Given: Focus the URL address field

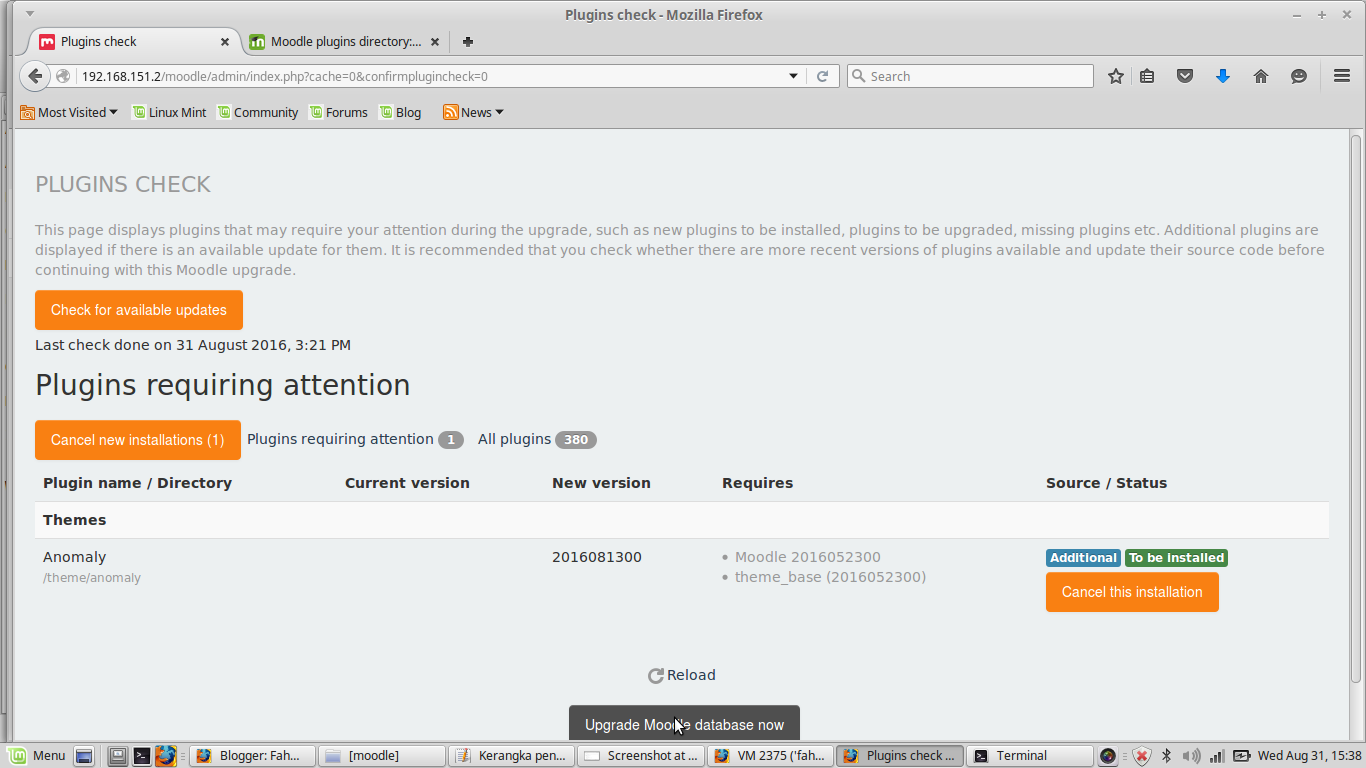Looking at the screenshot, I should (x=430, y=76).
